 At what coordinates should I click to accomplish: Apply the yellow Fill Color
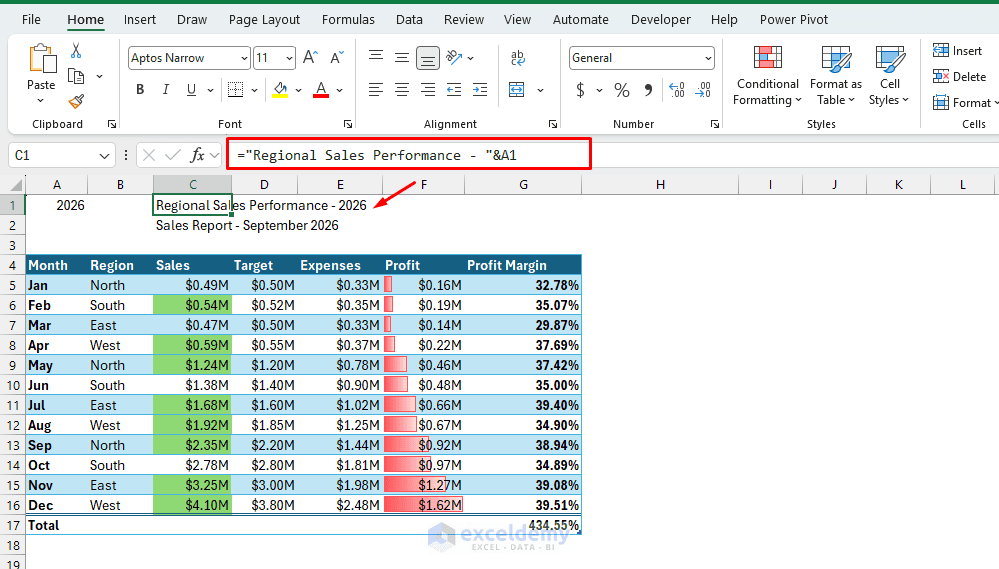(x=280, y=90)
